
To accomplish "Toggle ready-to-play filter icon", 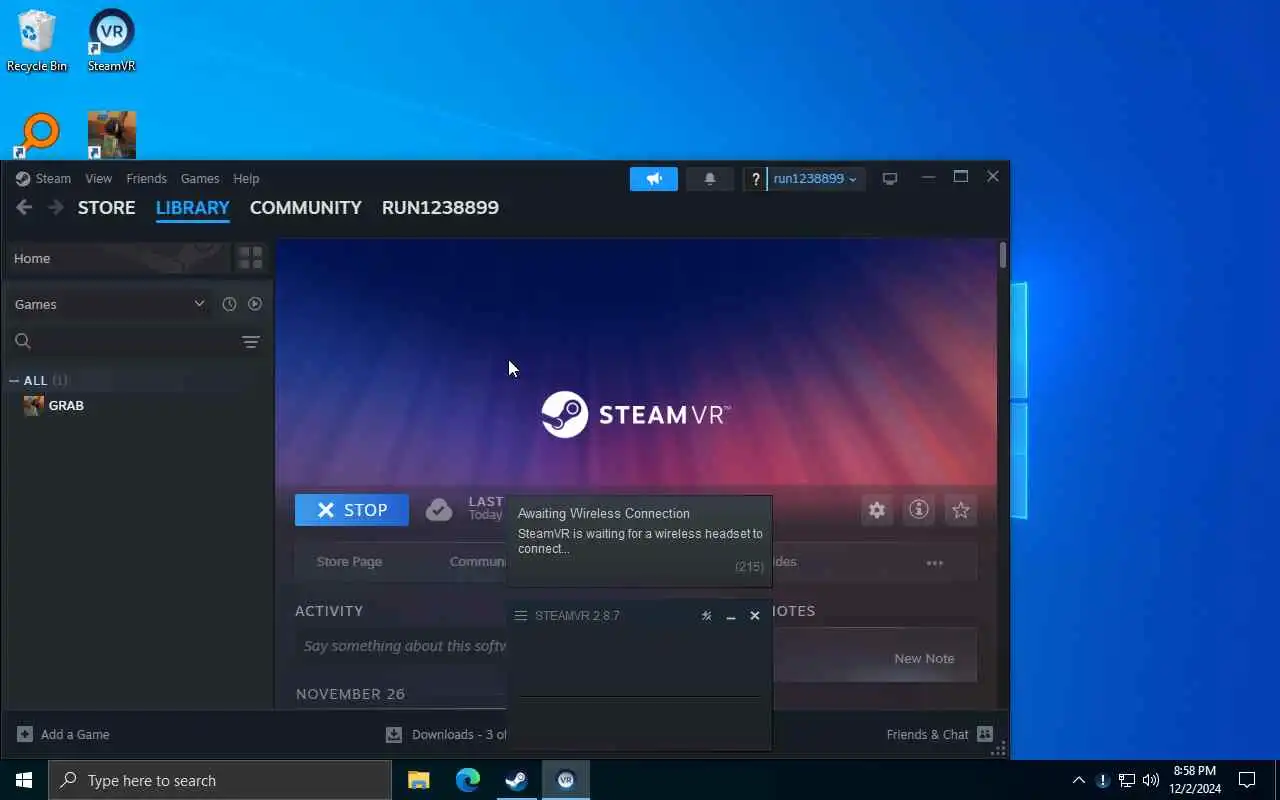I will 255,304.
